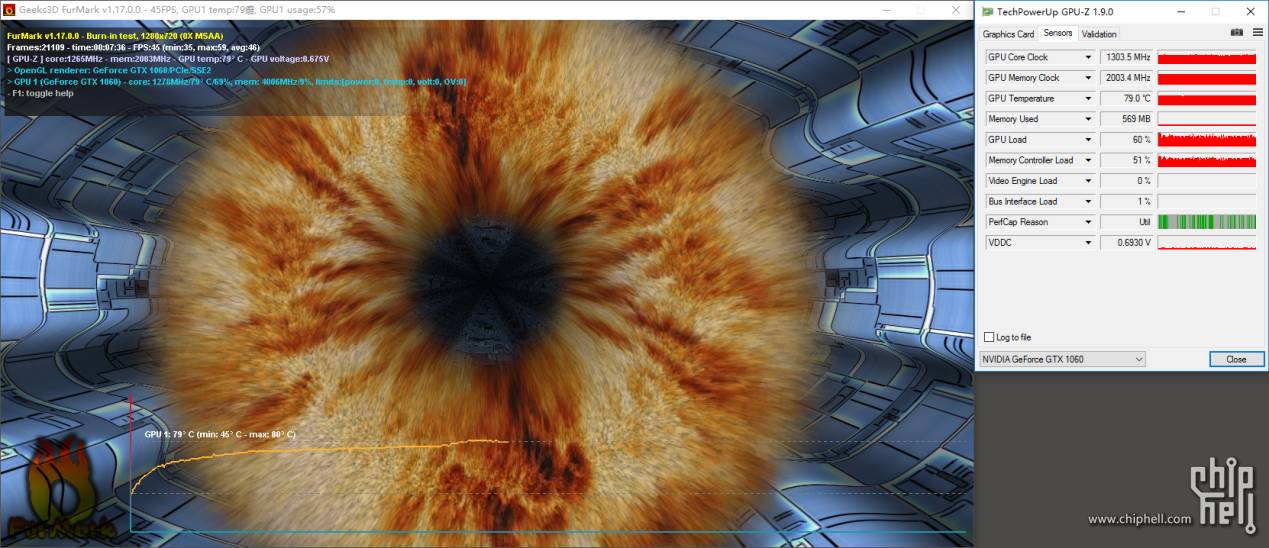Open the Validation tab in GPU-Z
This screenshot has width=1269, height=548.
tap(1099, 34)
